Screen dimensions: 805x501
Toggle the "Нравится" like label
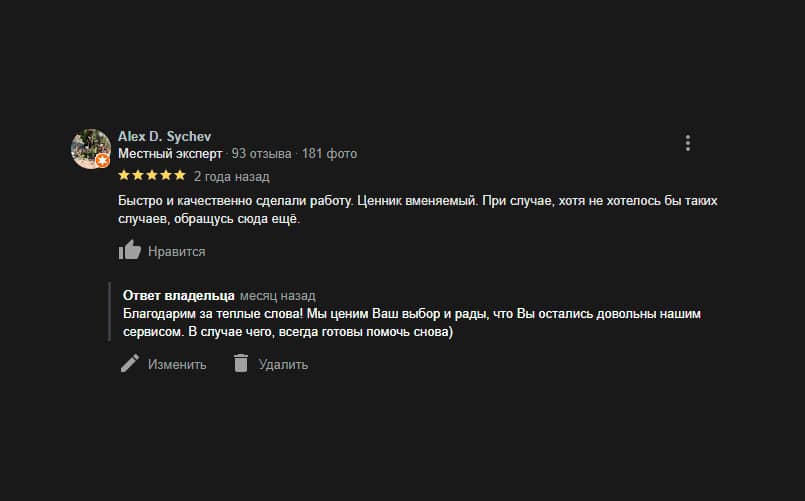[176, 252]
